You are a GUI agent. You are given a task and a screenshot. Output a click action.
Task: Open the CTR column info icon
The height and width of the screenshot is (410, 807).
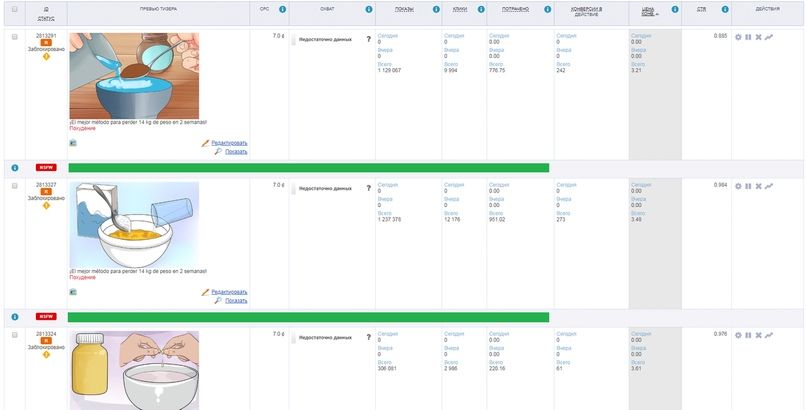tap(725, 9)
